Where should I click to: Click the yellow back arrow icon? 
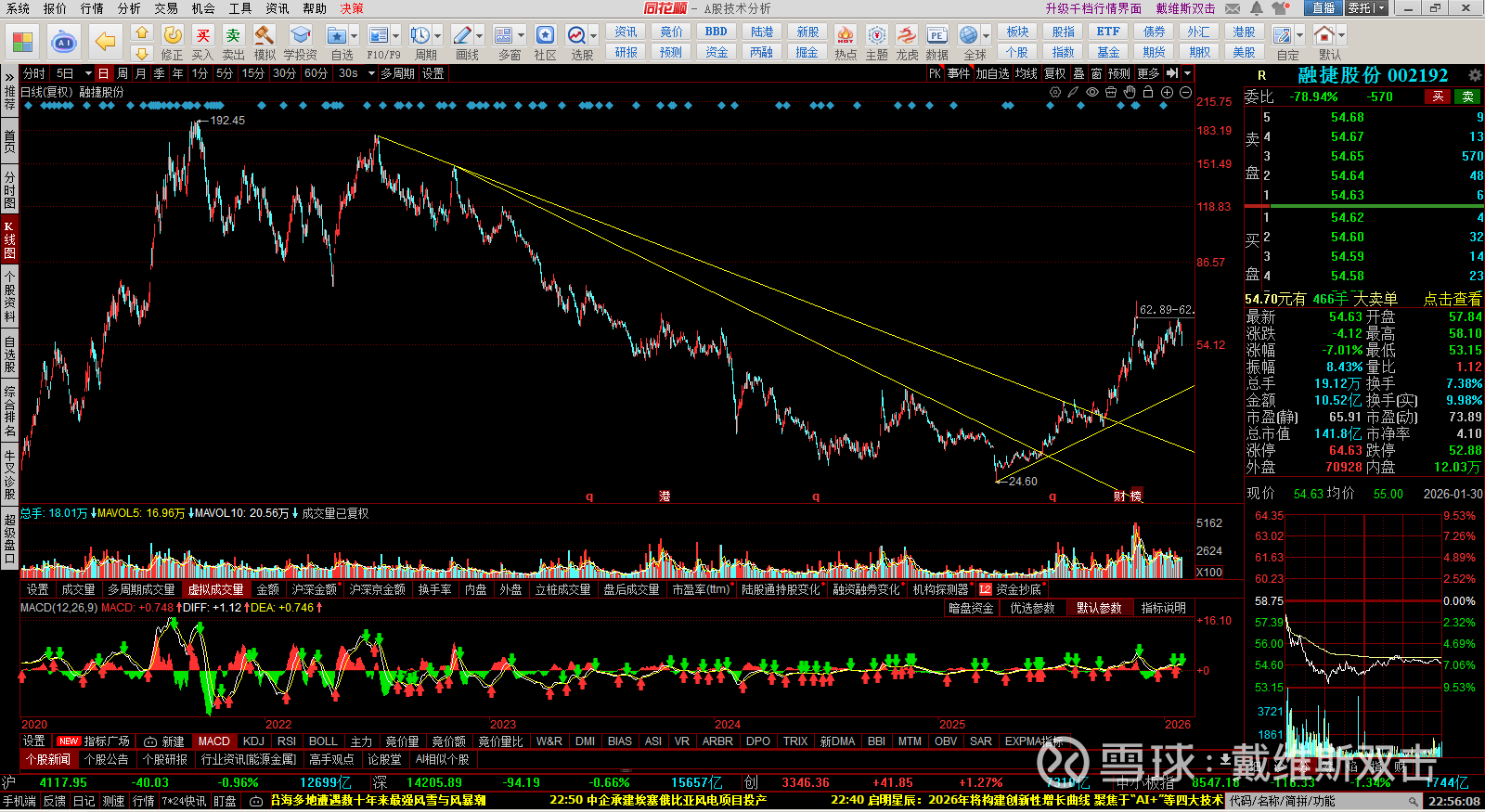tap(105, 42)
